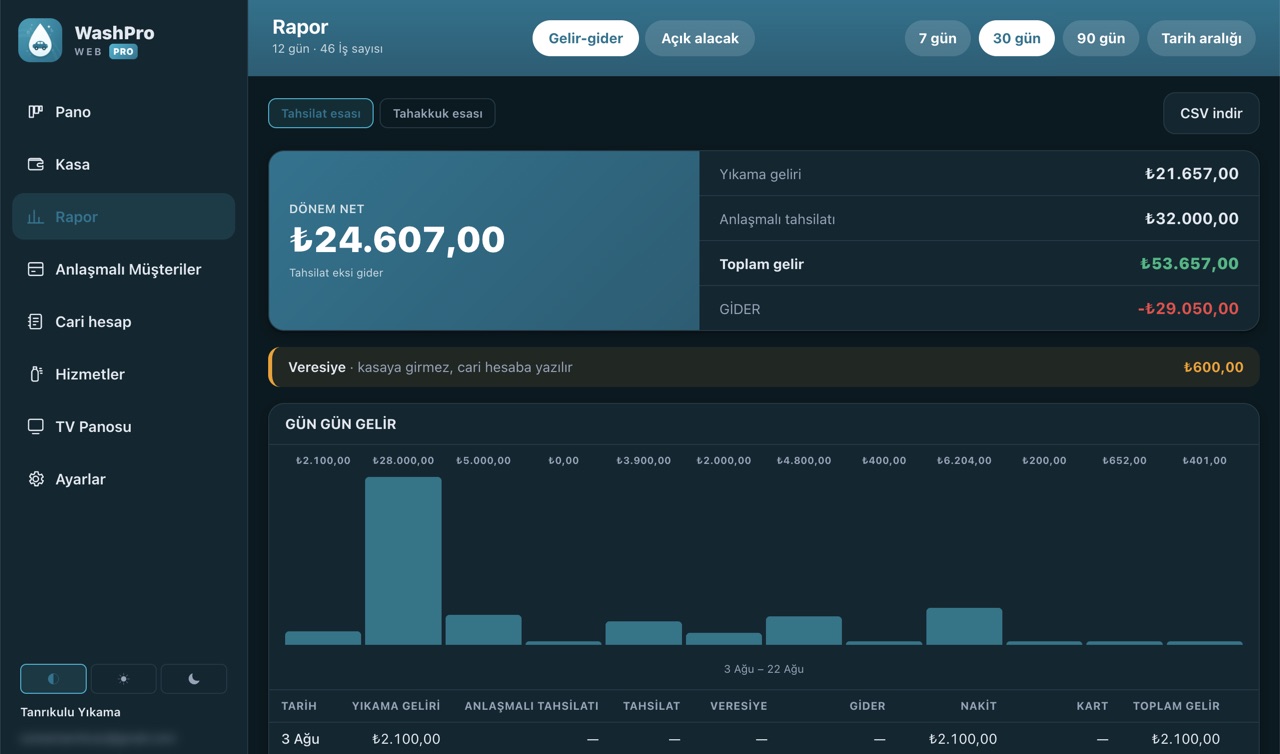Download report with CSV indir
Screen dimensions: 1280x754
(1211, 113)
